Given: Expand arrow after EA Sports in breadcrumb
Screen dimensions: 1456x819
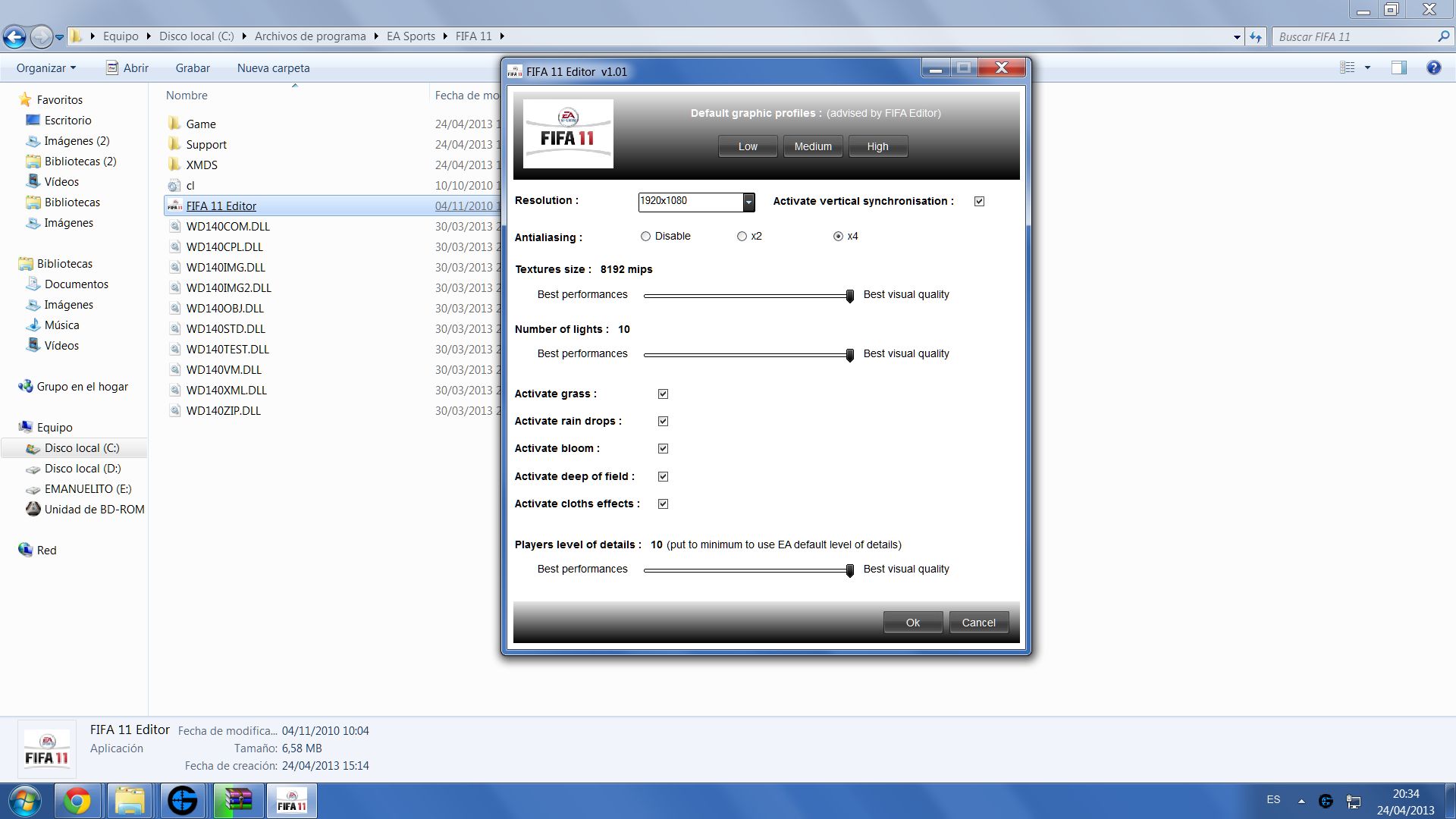Looking at the screenshot, I should (x=444, y=36).
